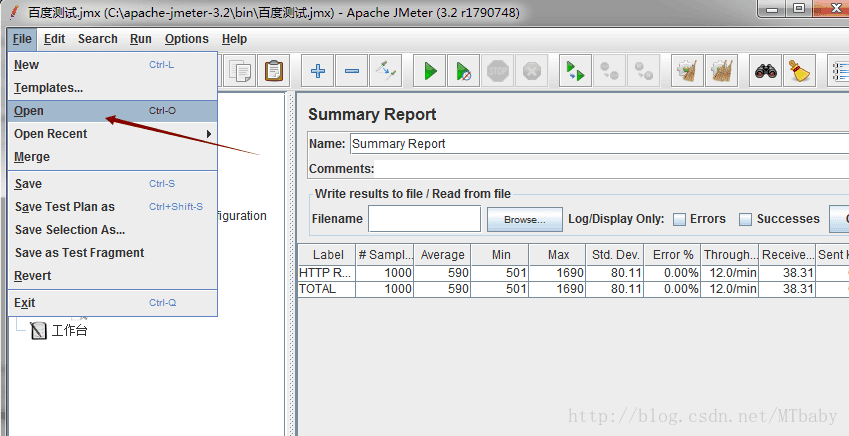Collapse all tree nodes with minus icon
This screenshot has height=436, width=849.
tap(352, 71)
